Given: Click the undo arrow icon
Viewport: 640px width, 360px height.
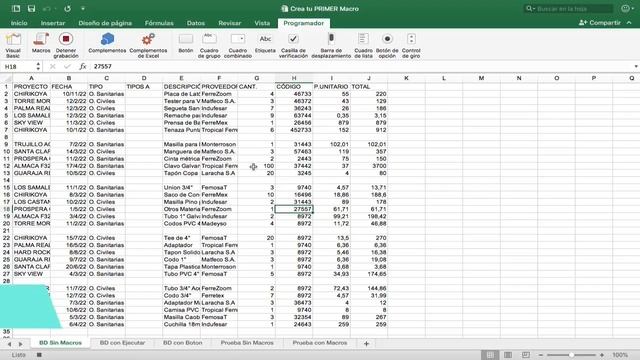Looking at the screenshot, I should pos(47,9).
